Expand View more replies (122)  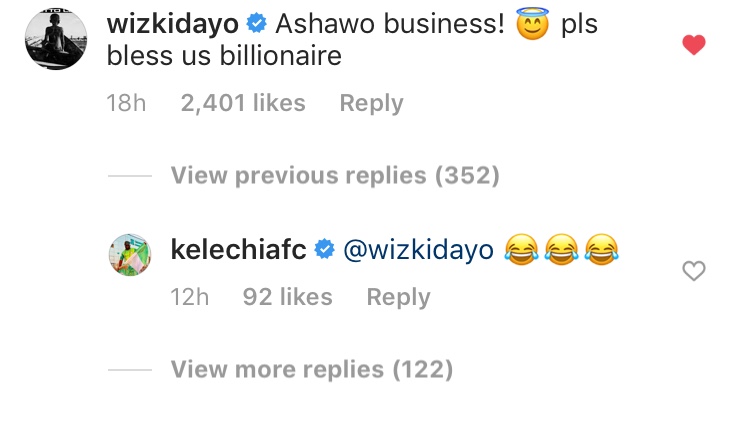tap(311, 370)
